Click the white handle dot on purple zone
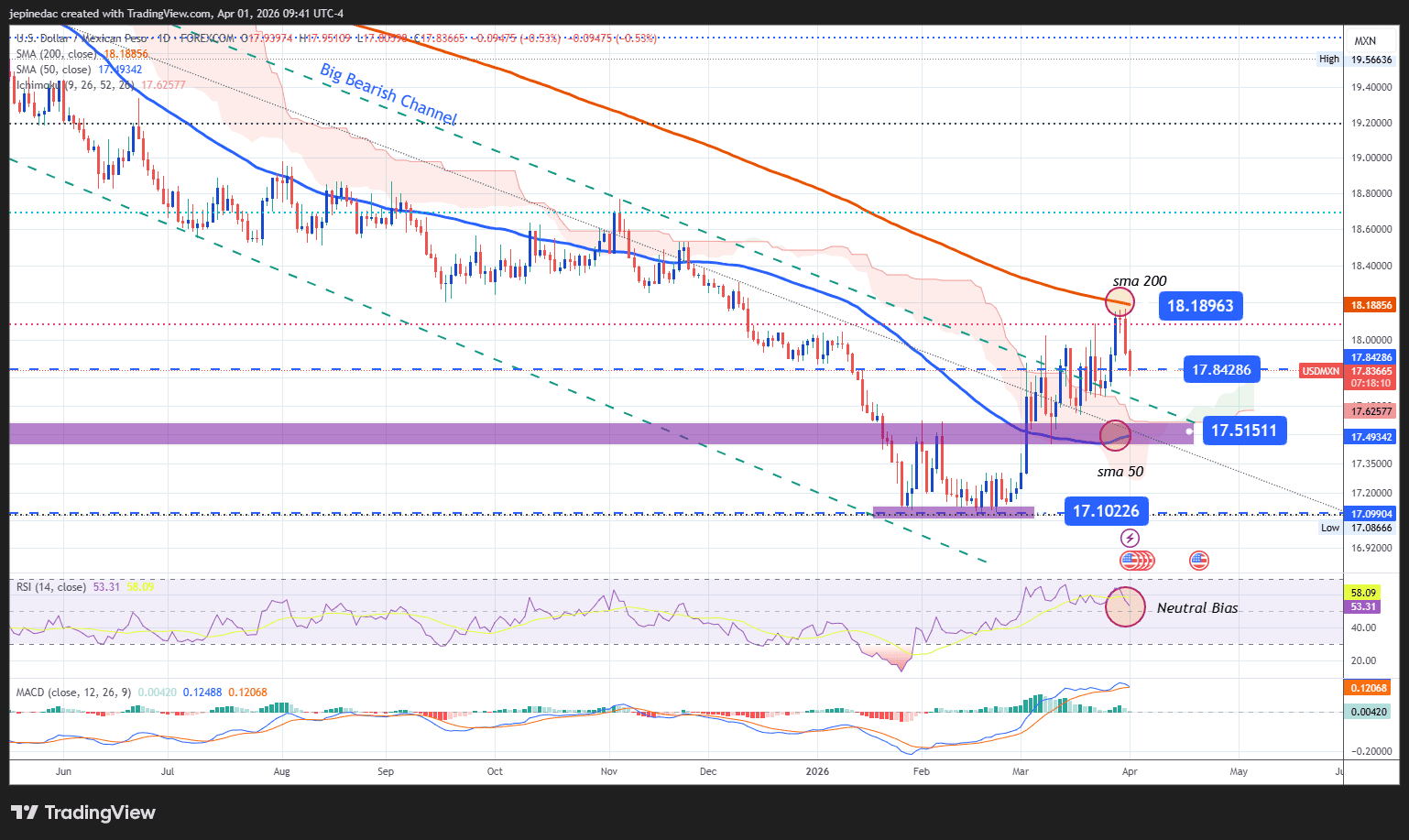 [x=1189, y=431]
